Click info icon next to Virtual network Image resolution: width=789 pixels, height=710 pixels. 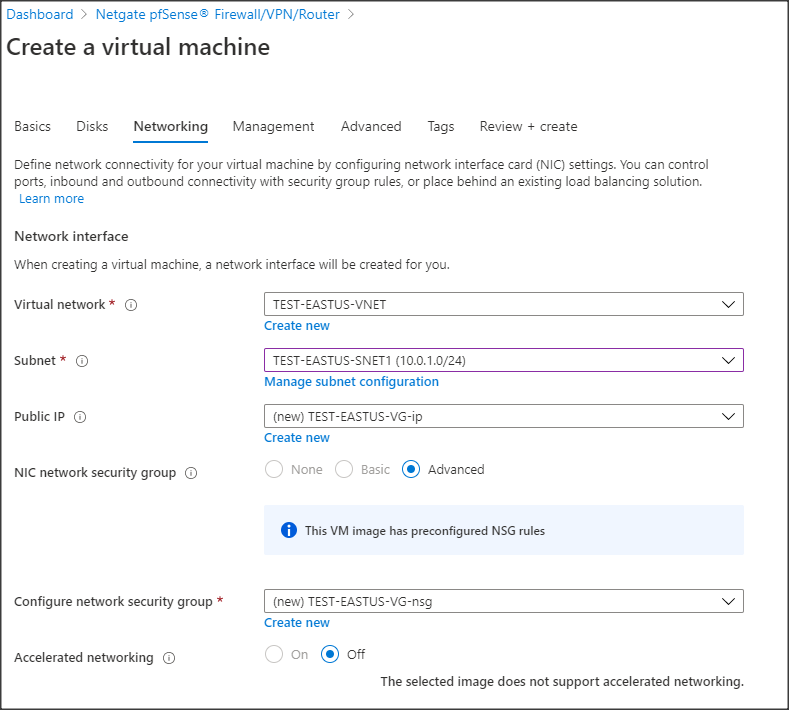pos(131,305)
